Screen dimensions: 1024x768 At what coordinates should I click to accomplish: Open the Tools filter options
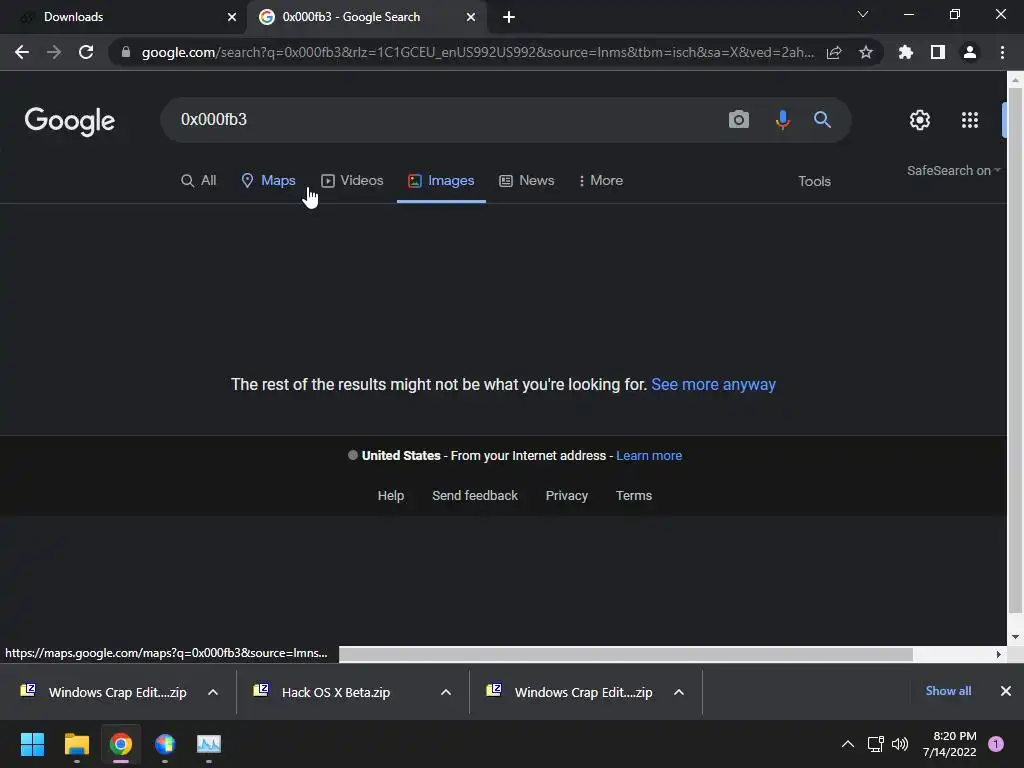tap(814, 182)
